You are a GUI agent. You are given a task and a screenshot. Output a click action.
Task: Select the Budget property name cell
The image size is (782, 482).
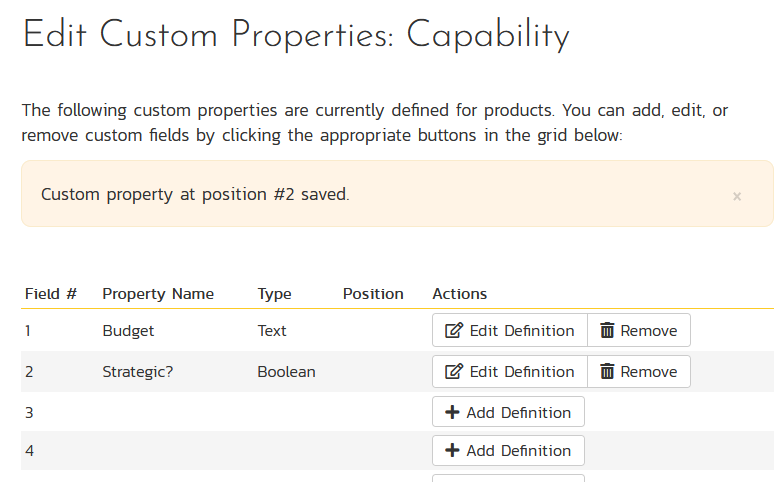(128, 331)
